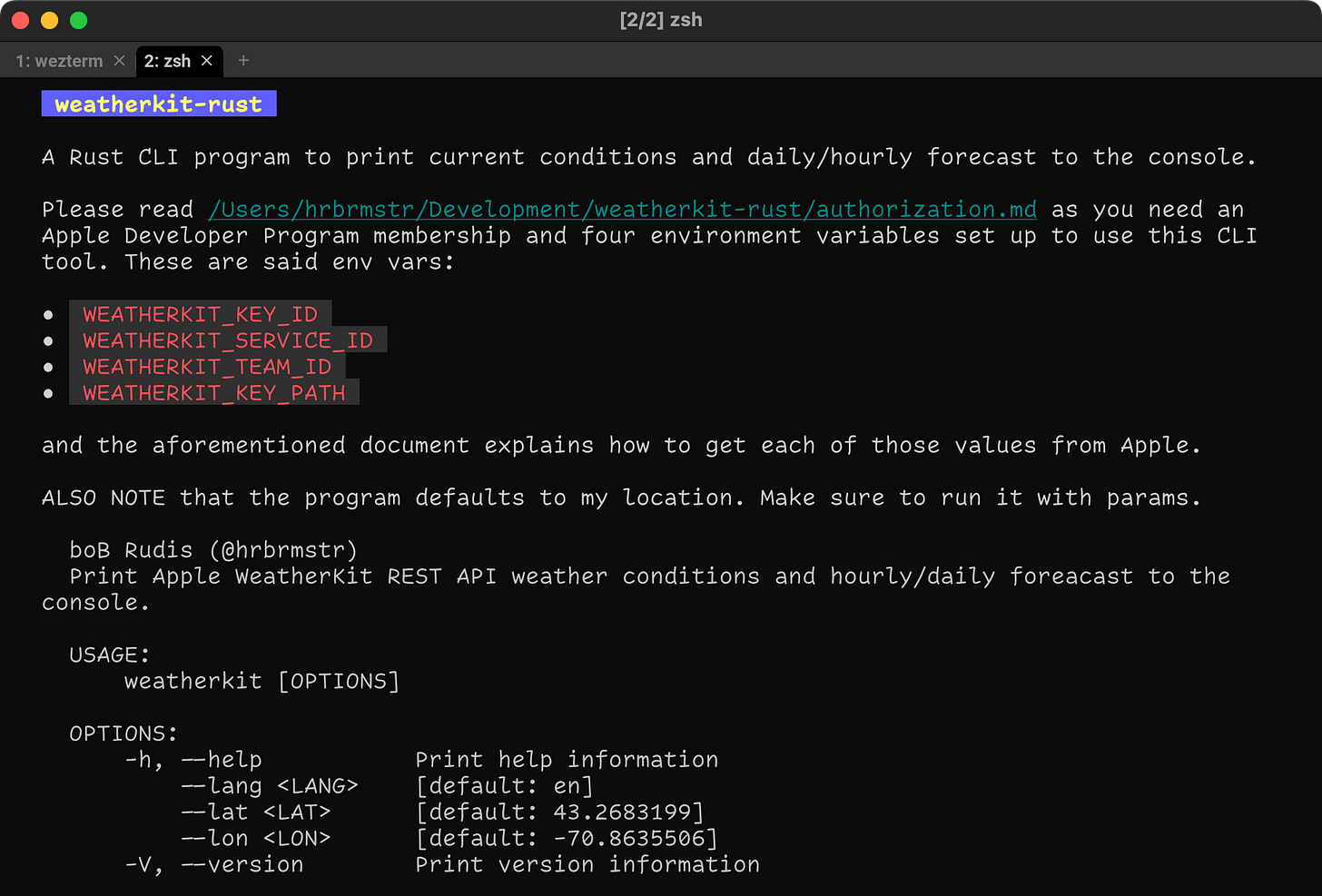Click WEATHERKIT_KEY_ID variable text
Screen dimensions: 1322x896
[201, 314]
